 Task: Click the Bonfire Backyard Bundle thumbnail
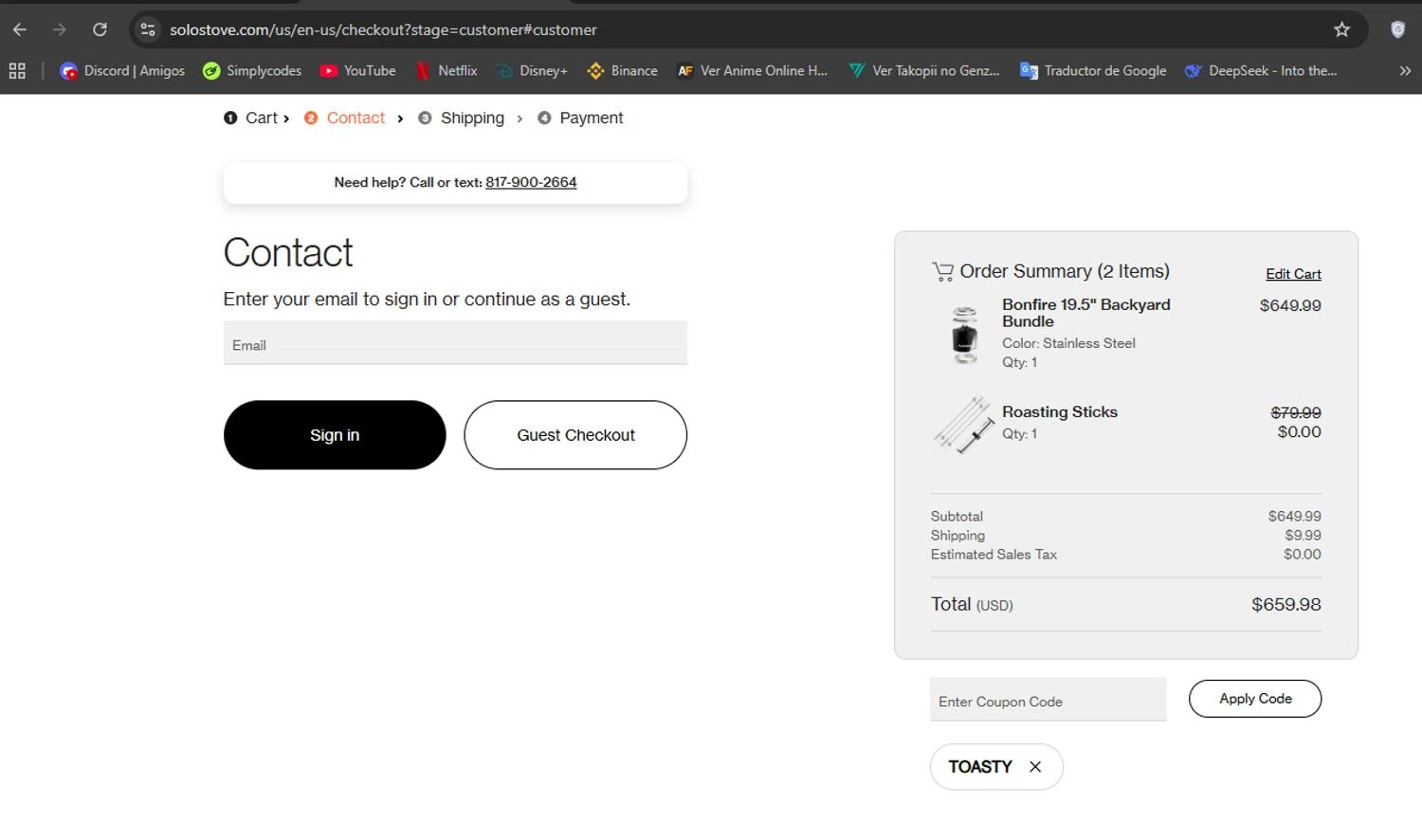click(964, 335)
